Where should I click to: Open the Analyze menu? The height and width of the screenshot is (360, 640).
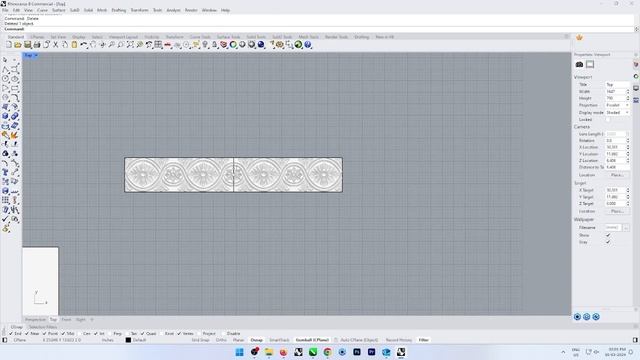173,10
